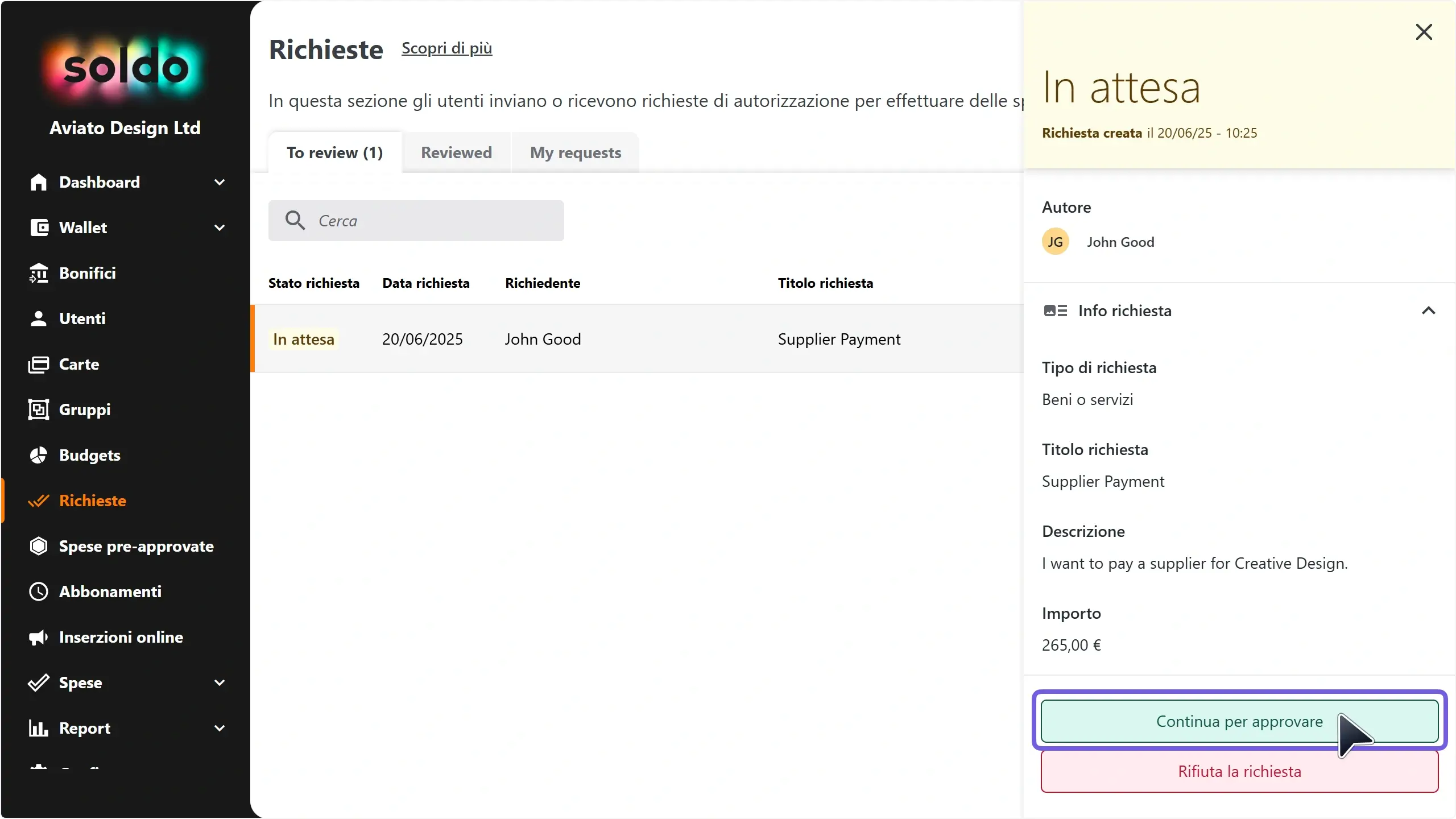The image size is (1456, 819).
Task: Click the search magnifier icon
Action: [295, 220]
